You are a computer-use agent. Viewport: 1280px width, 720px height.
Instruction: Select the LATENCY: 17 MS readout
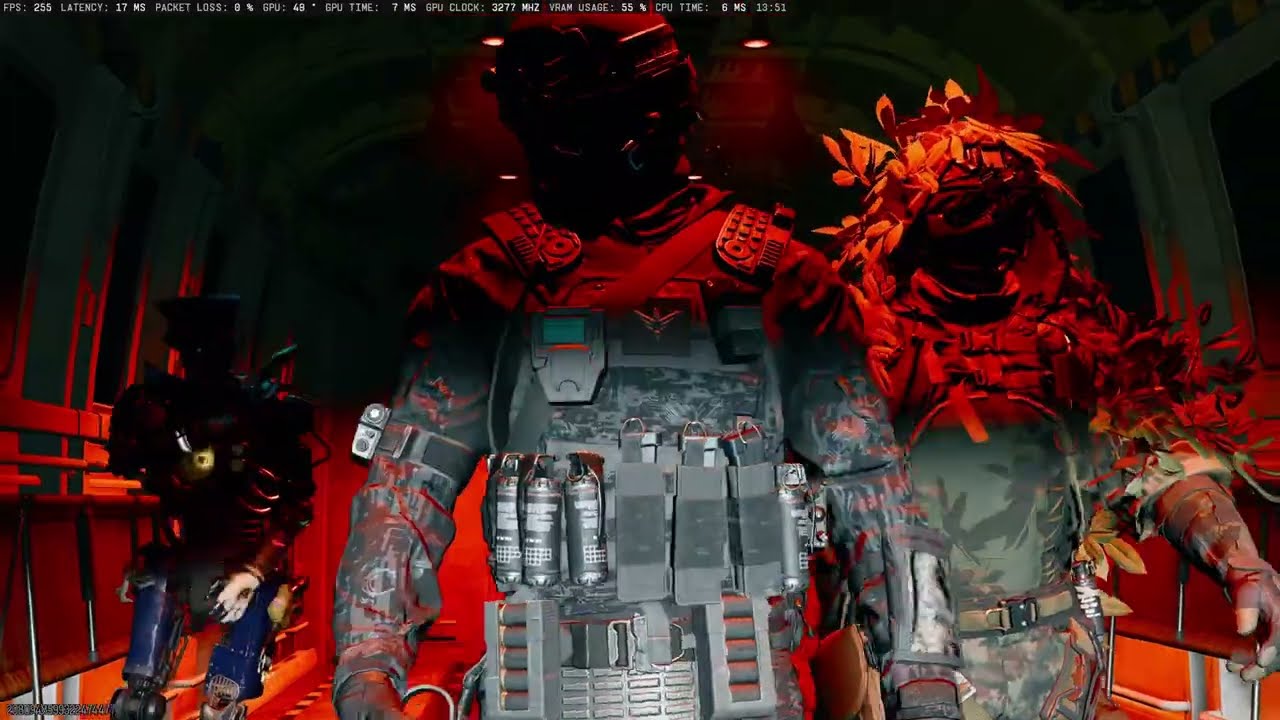(101, 7)
